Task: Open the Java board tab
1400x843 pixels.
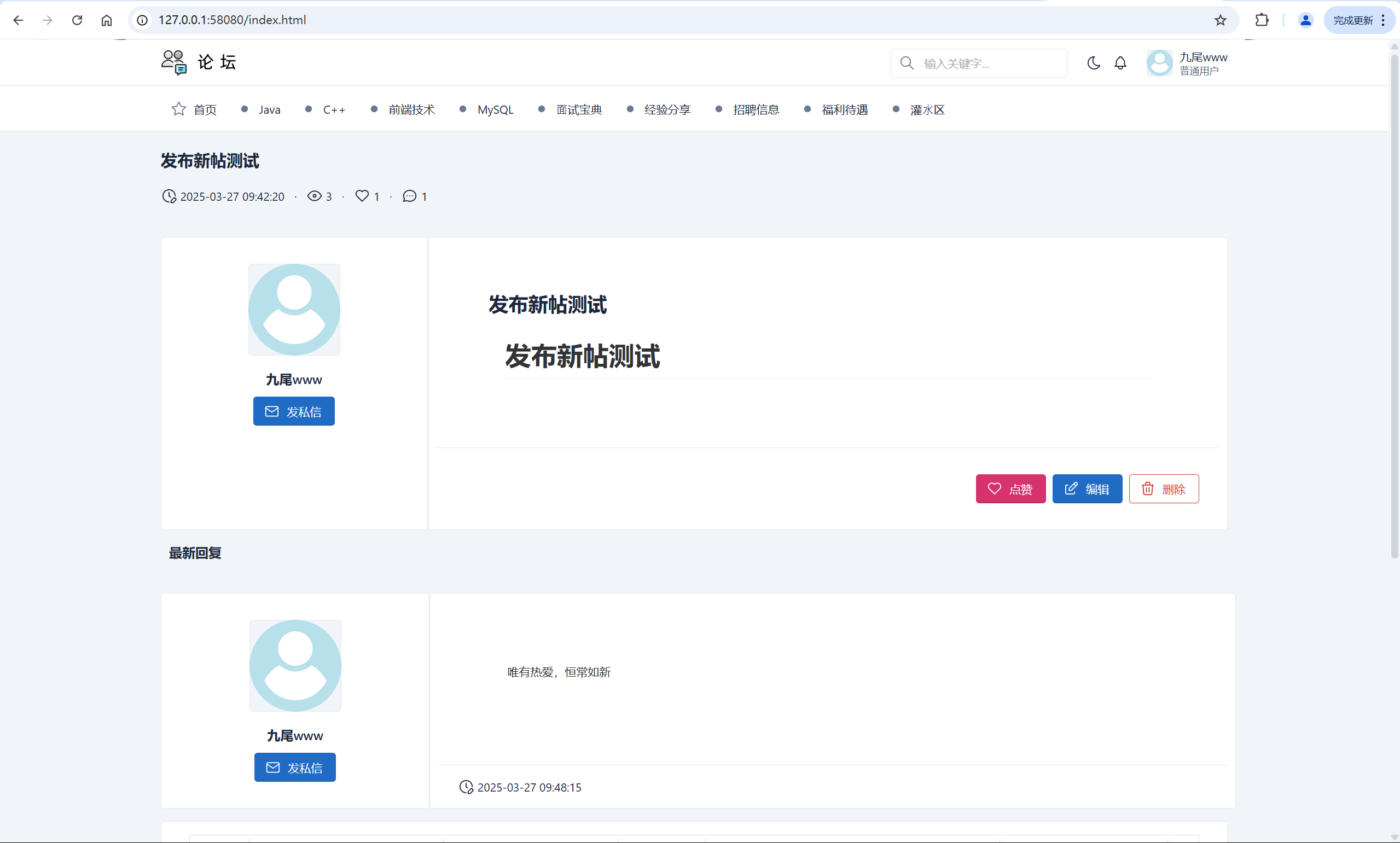Action: point(269,109)
